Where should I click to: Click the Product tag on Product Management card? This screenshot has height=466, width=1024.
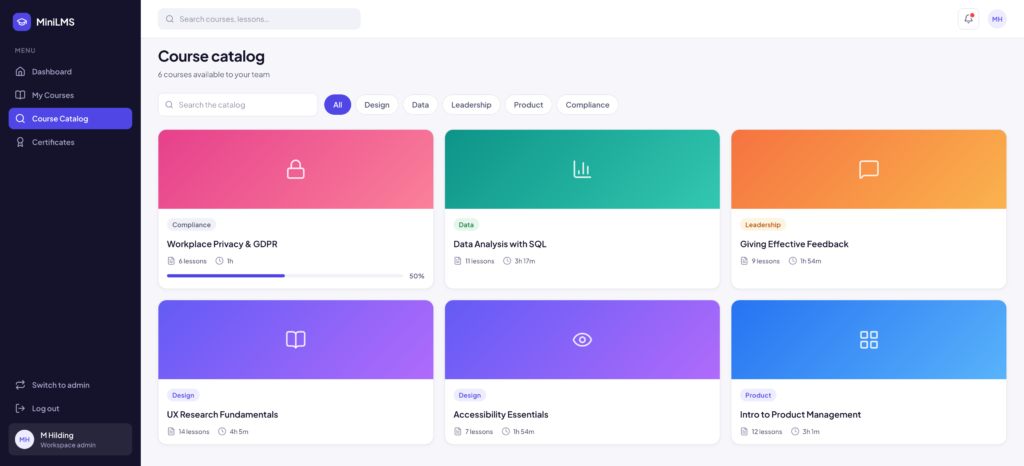(x=758, y=395)
